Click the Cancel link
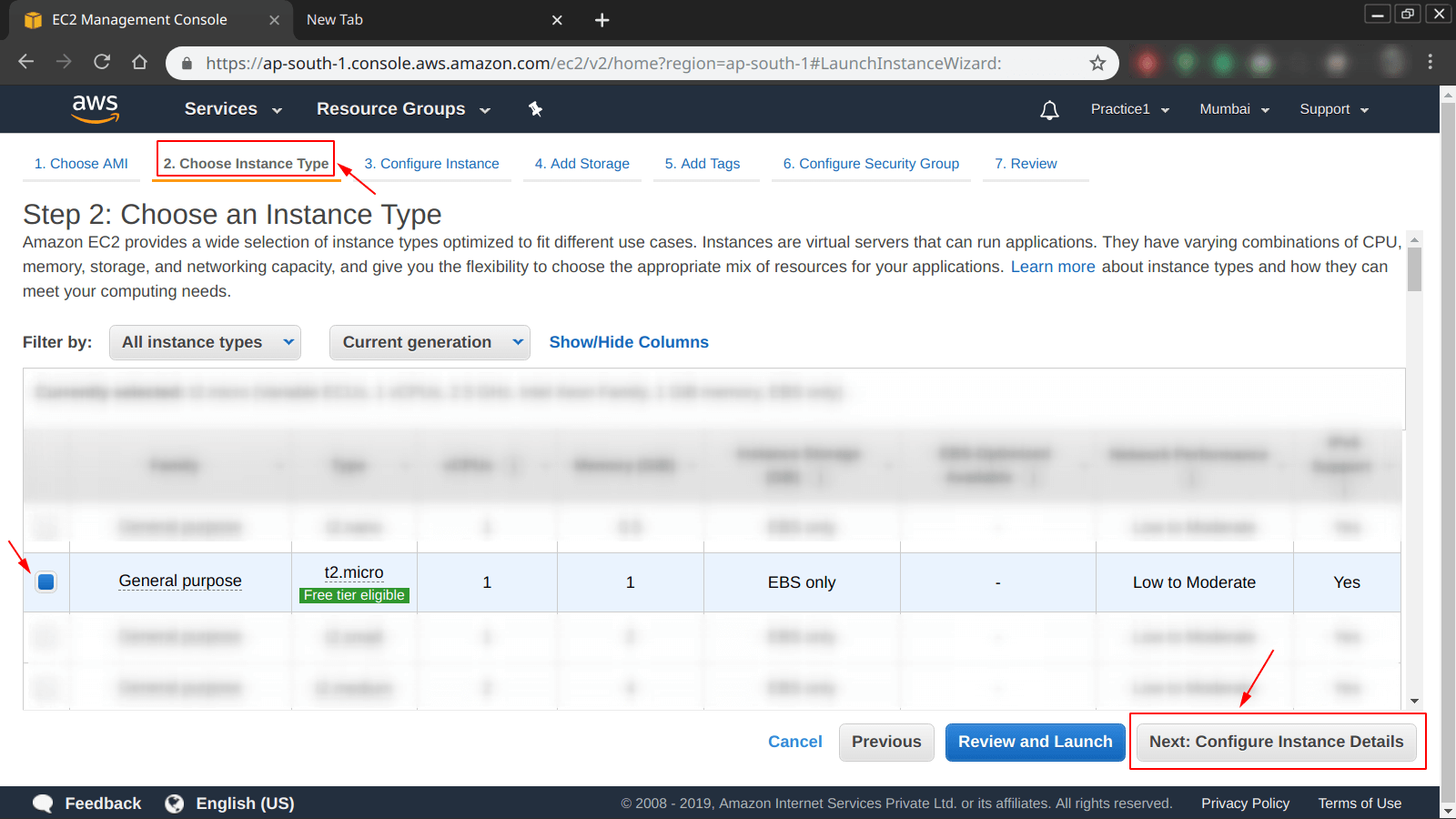 coord(794,742)
